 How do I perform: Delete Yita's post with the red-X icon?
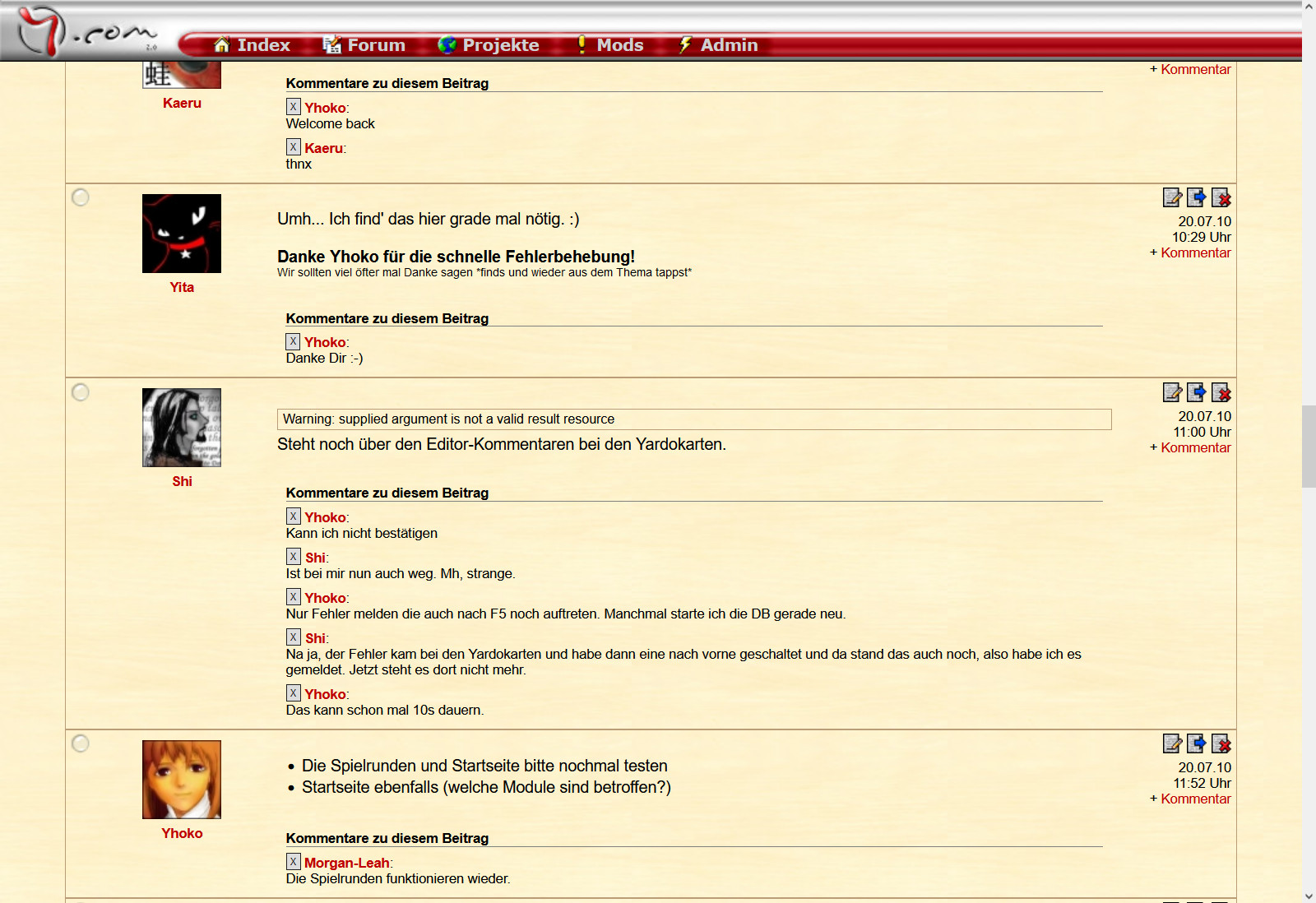(x=1221, y=197)
